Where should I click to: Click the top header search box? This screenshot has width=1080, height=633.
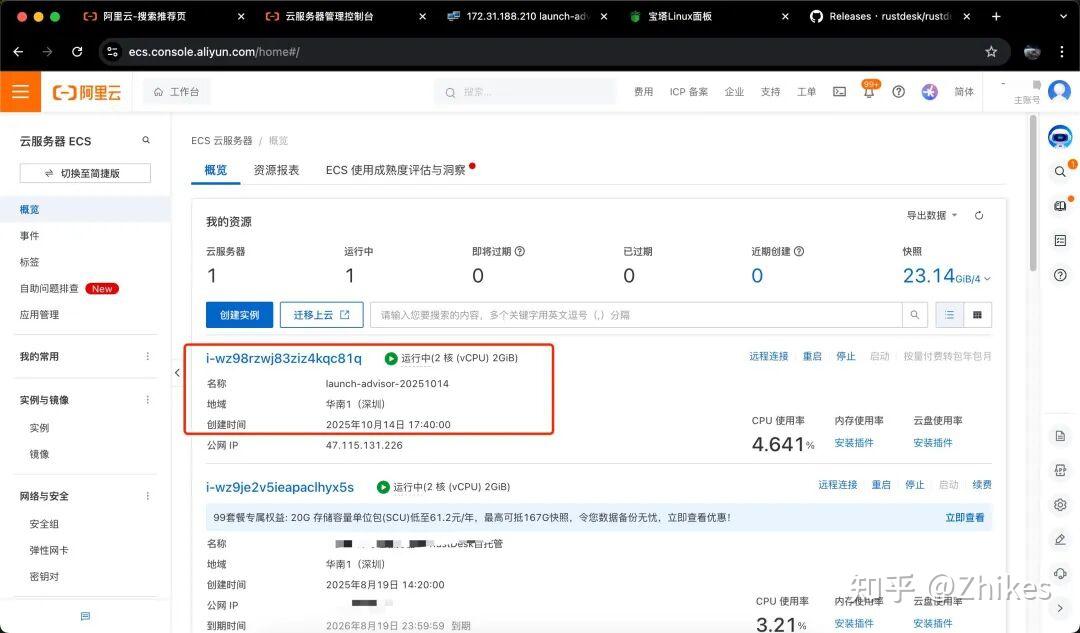525,92
